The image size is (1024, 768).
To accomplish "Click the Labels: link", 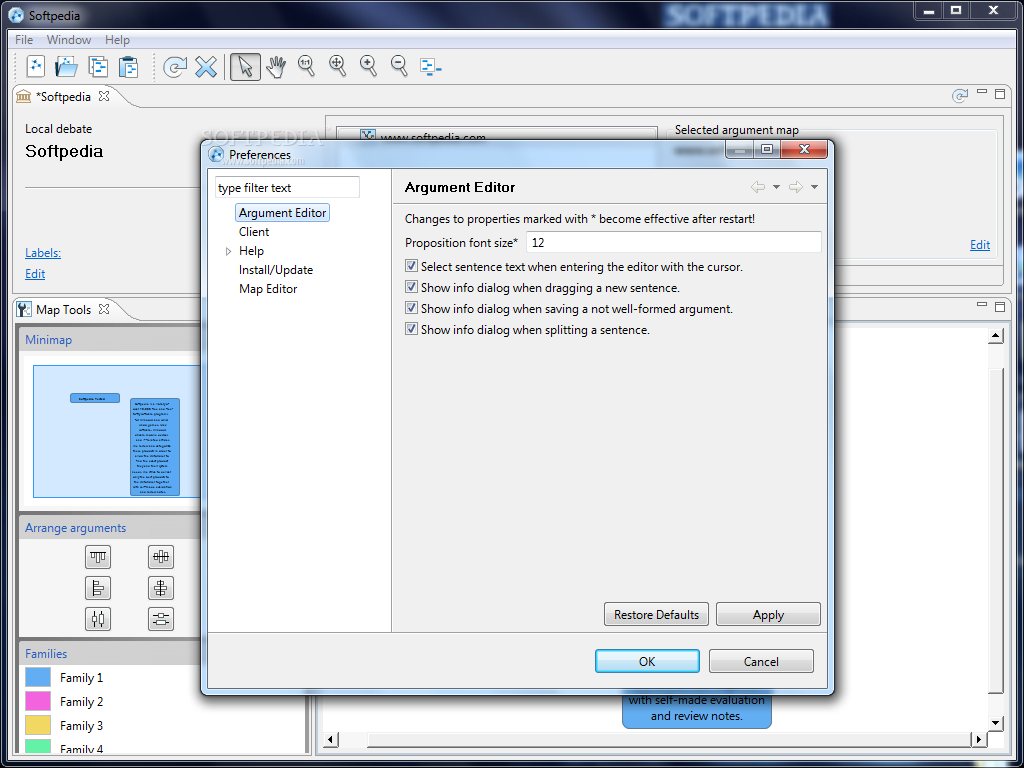I will 43,253.
